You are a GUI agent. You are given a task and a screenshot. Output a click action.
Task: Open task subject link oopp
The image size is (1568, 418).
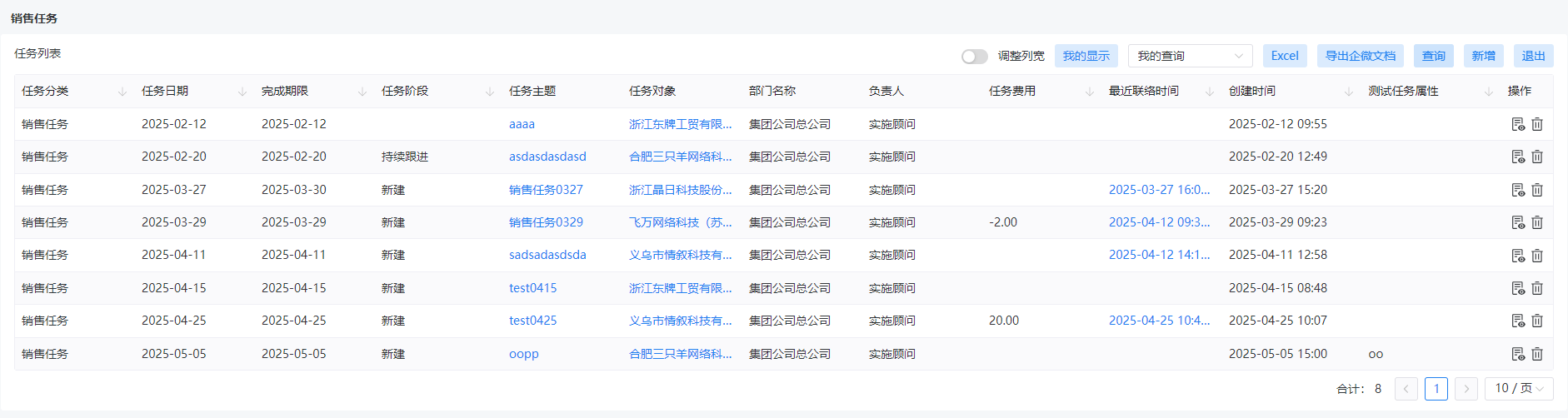[524, 354]
